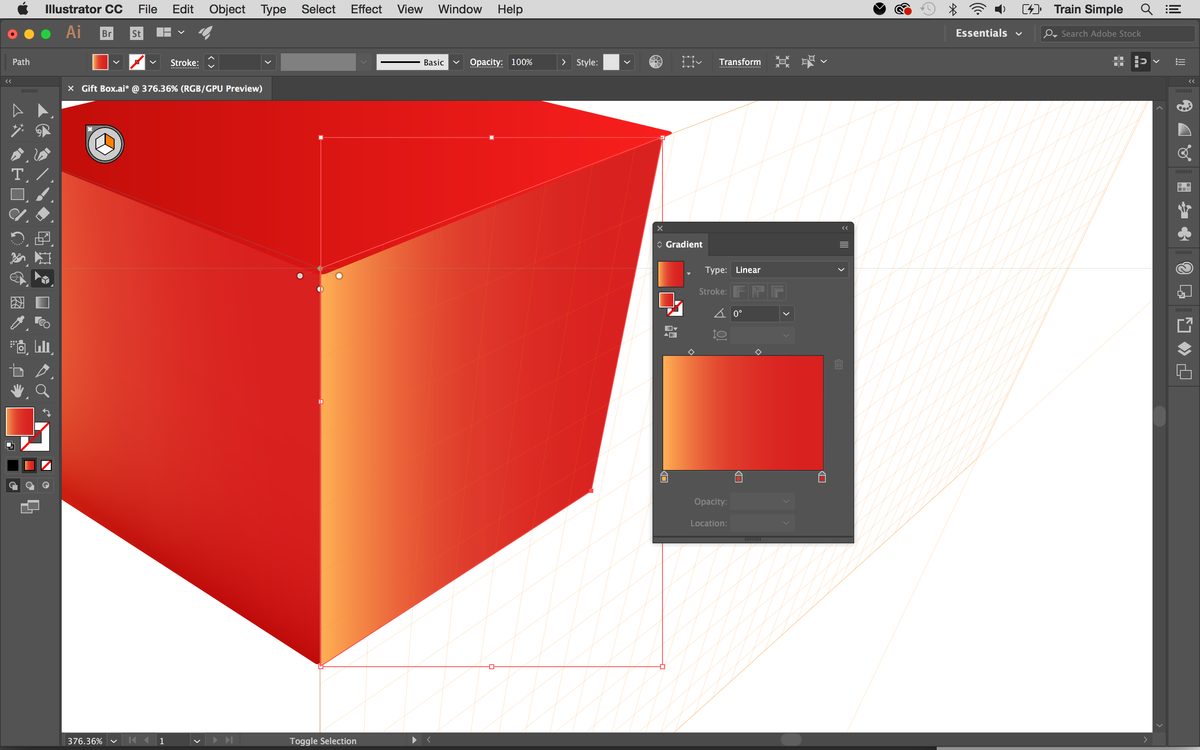Open the Effect menu
The width and height of the screenshot is (1200, 750).
pyautogui.click(x=366, y=9)
